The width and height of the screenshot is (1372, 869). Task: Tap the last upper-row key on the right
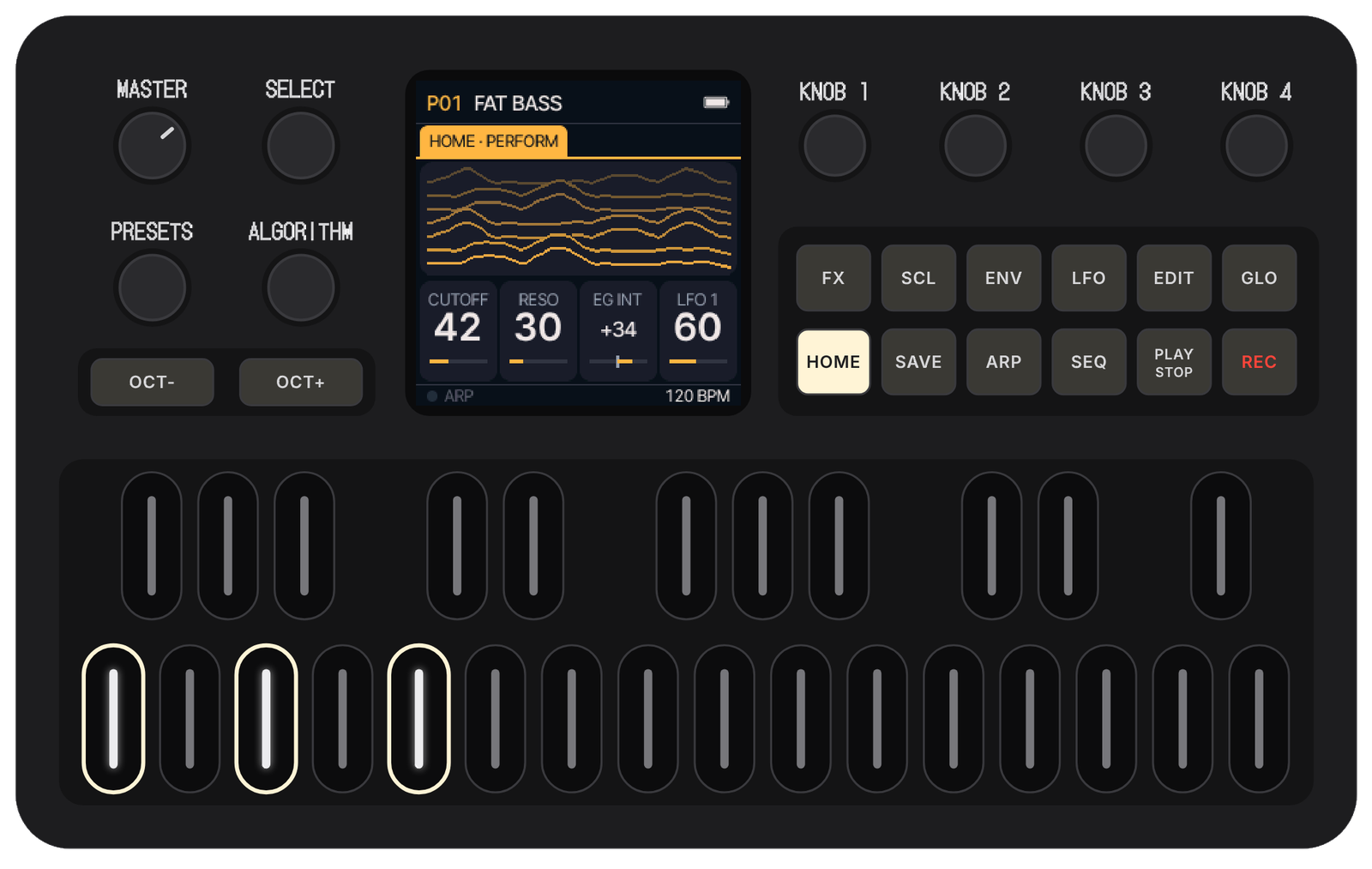click(1220, 546)
